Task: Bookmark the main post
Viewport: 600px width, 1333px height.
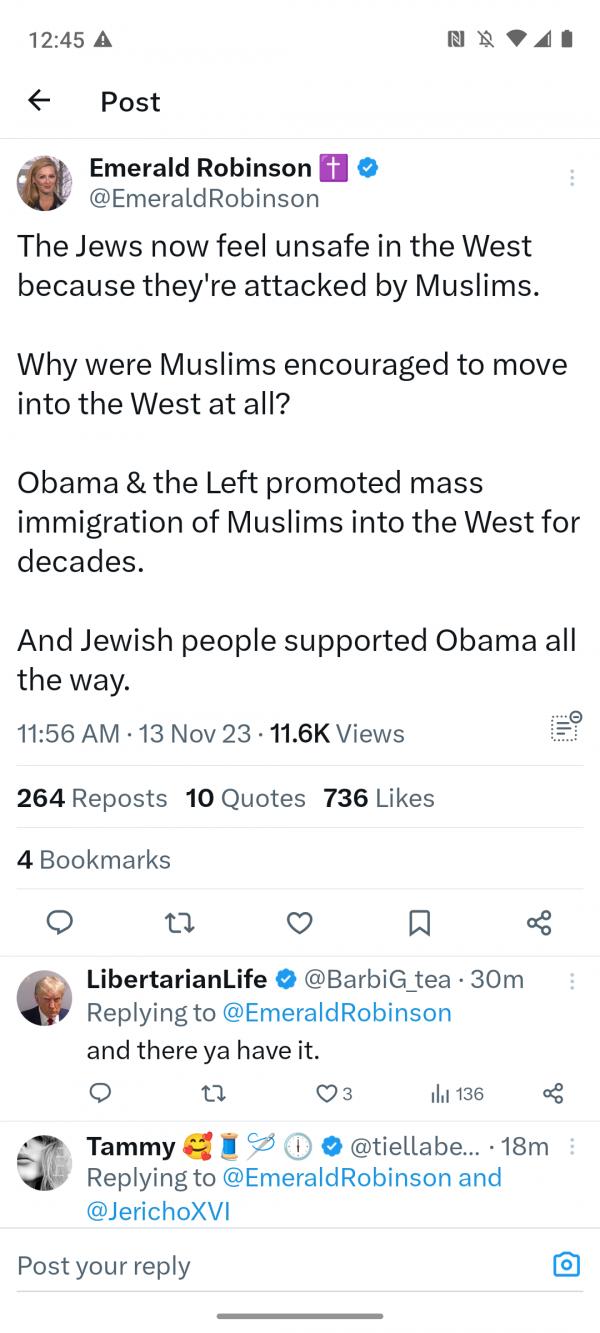Action: pos(420,922)
